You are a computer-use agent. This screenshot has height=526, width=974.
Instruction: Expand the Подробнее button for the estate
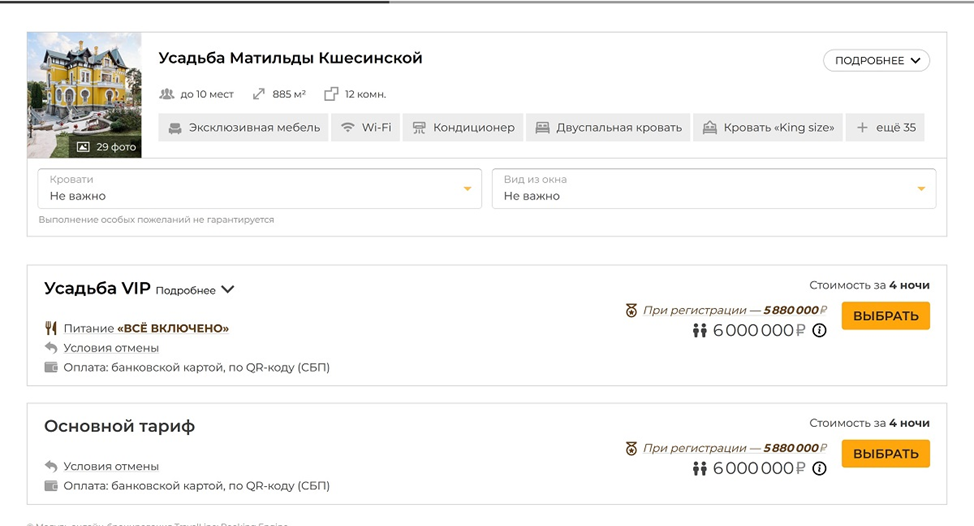[x=876, y=61]
